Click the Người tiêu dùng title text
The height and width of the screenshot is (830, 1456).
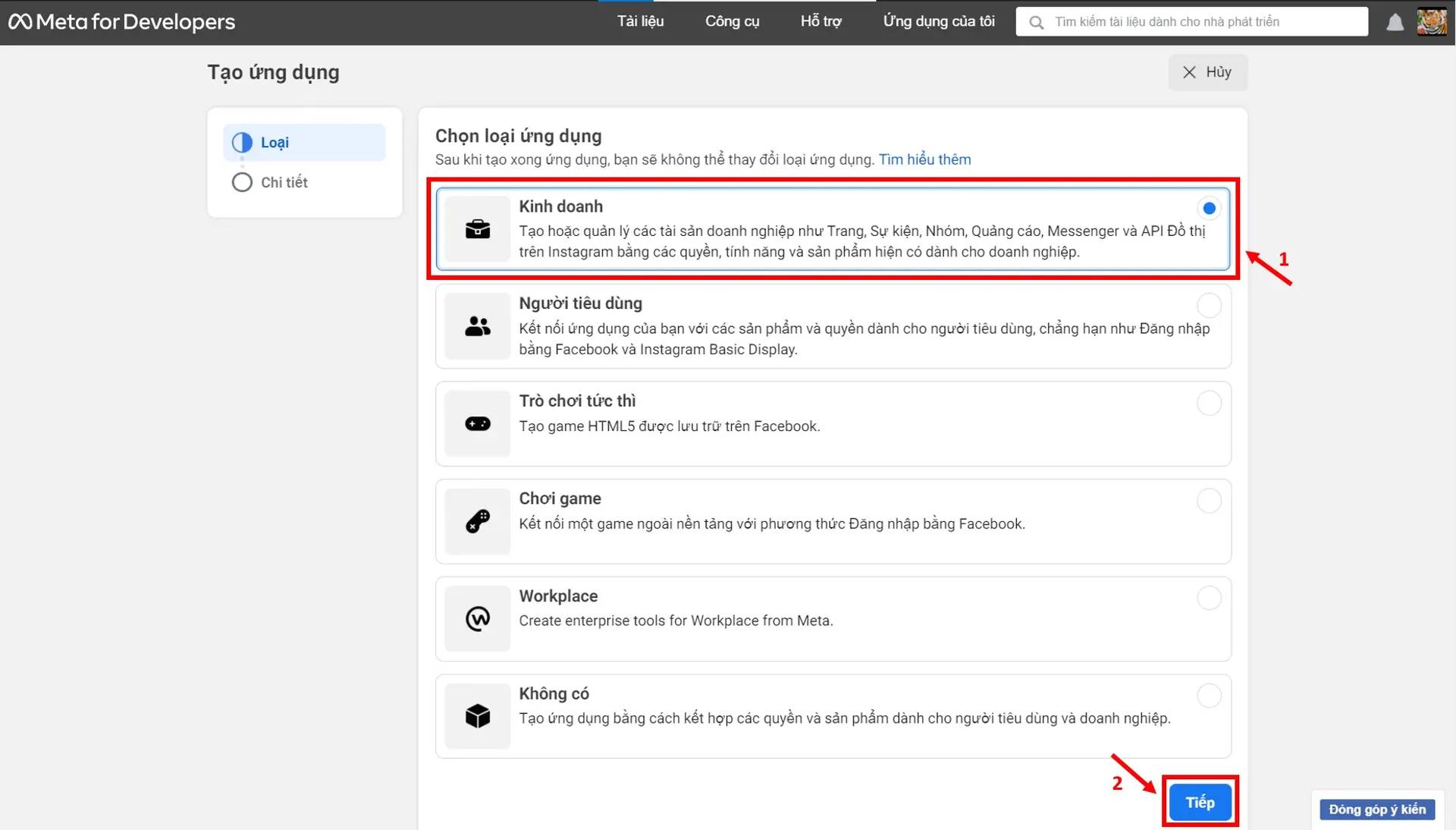pyautogui.click(x=580, y=303)
